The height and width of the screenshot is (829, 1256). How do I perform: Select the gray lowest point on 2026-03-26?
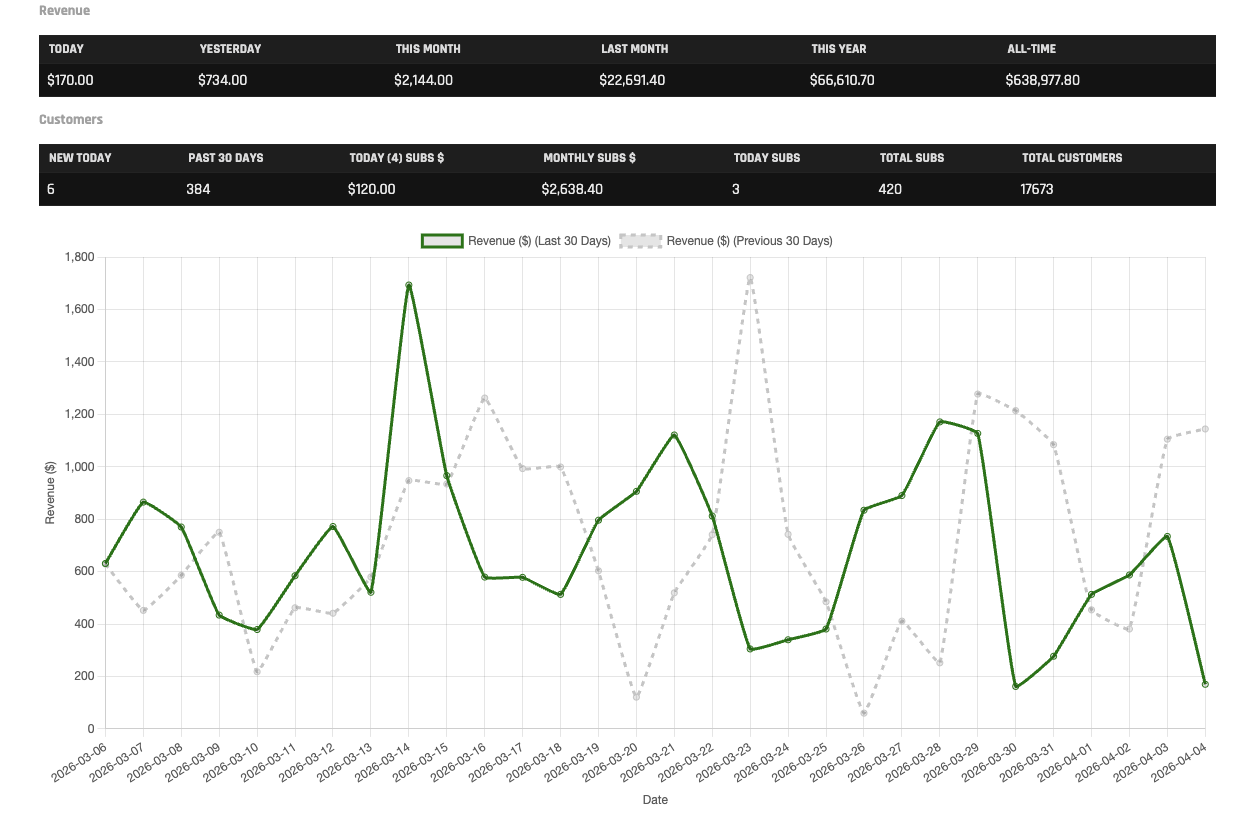(864, 713)
